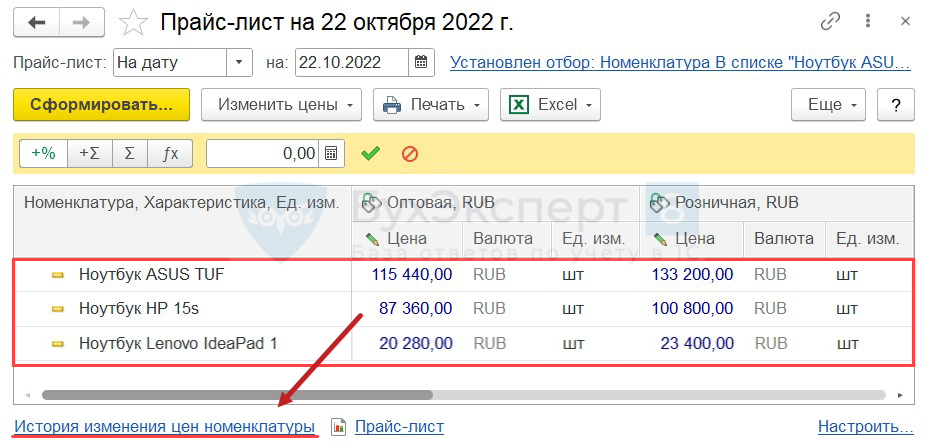Click wholesale price 20 280,00
Viewport: 935px width, 447px height.
tap(416, 344)
